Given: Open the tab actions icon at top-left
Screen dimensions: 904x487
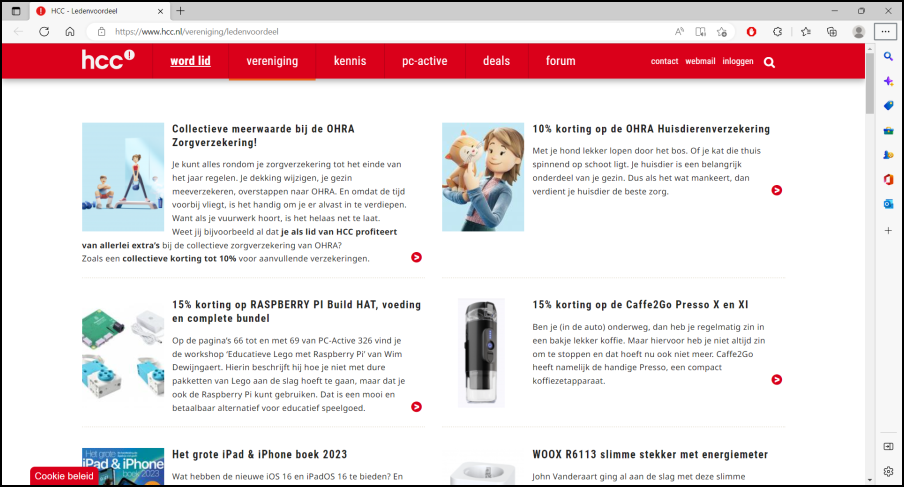Looking at the screenshot, I should pyautogui.click(x=16, y=11).
